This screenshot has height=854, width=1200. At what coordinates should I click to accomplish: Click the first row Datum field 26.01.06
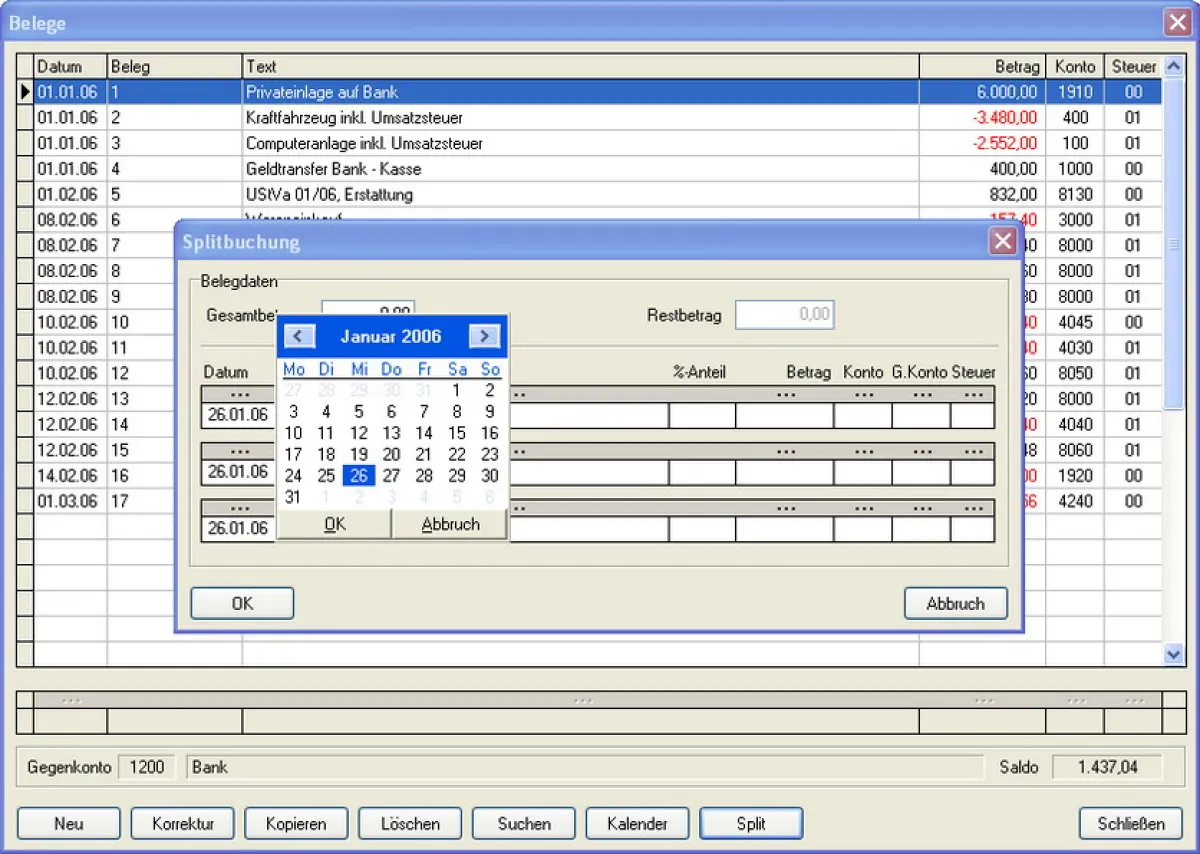point(237,415)
